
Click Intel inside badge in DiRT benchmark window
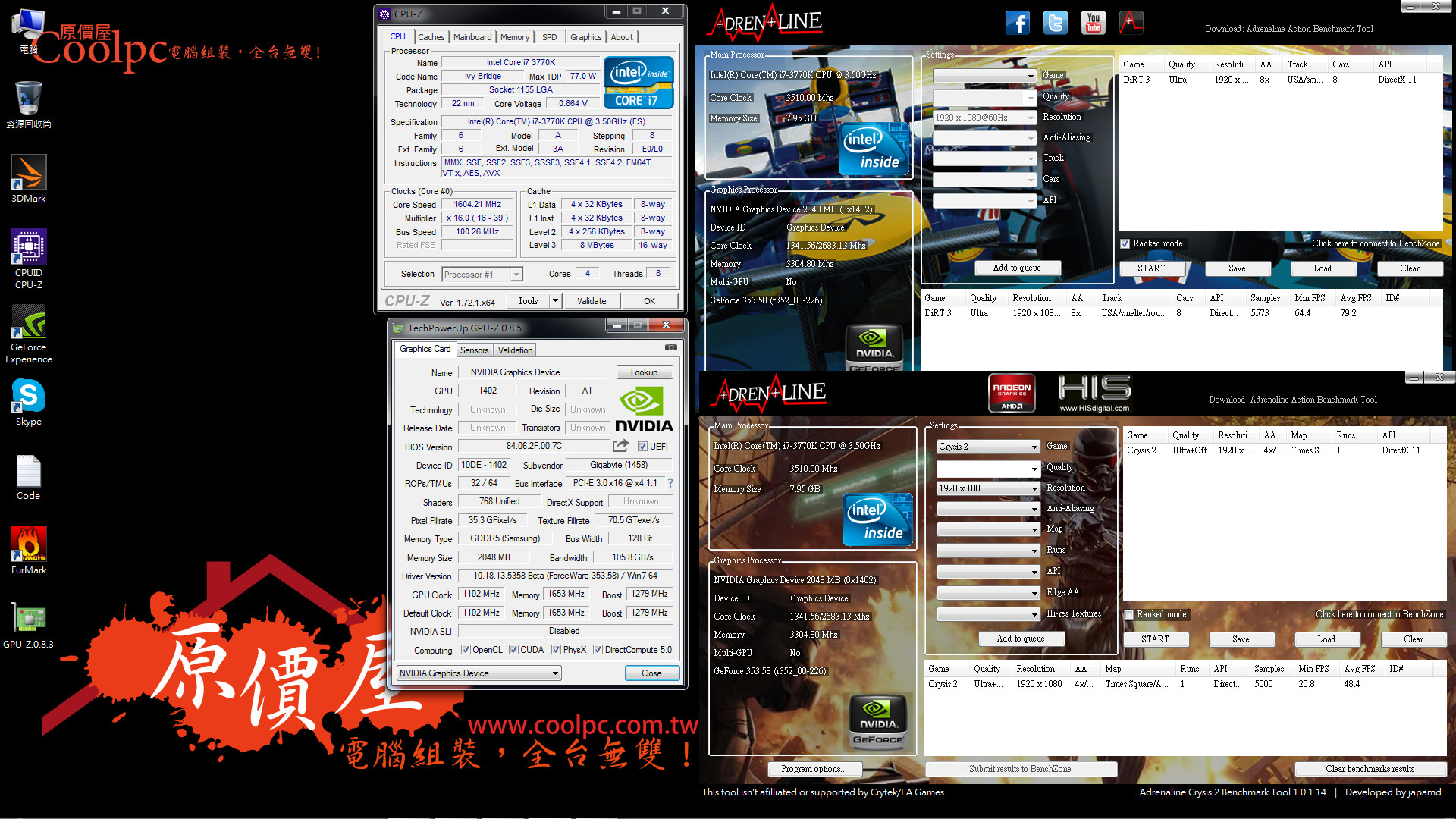[x=874, y=149]
